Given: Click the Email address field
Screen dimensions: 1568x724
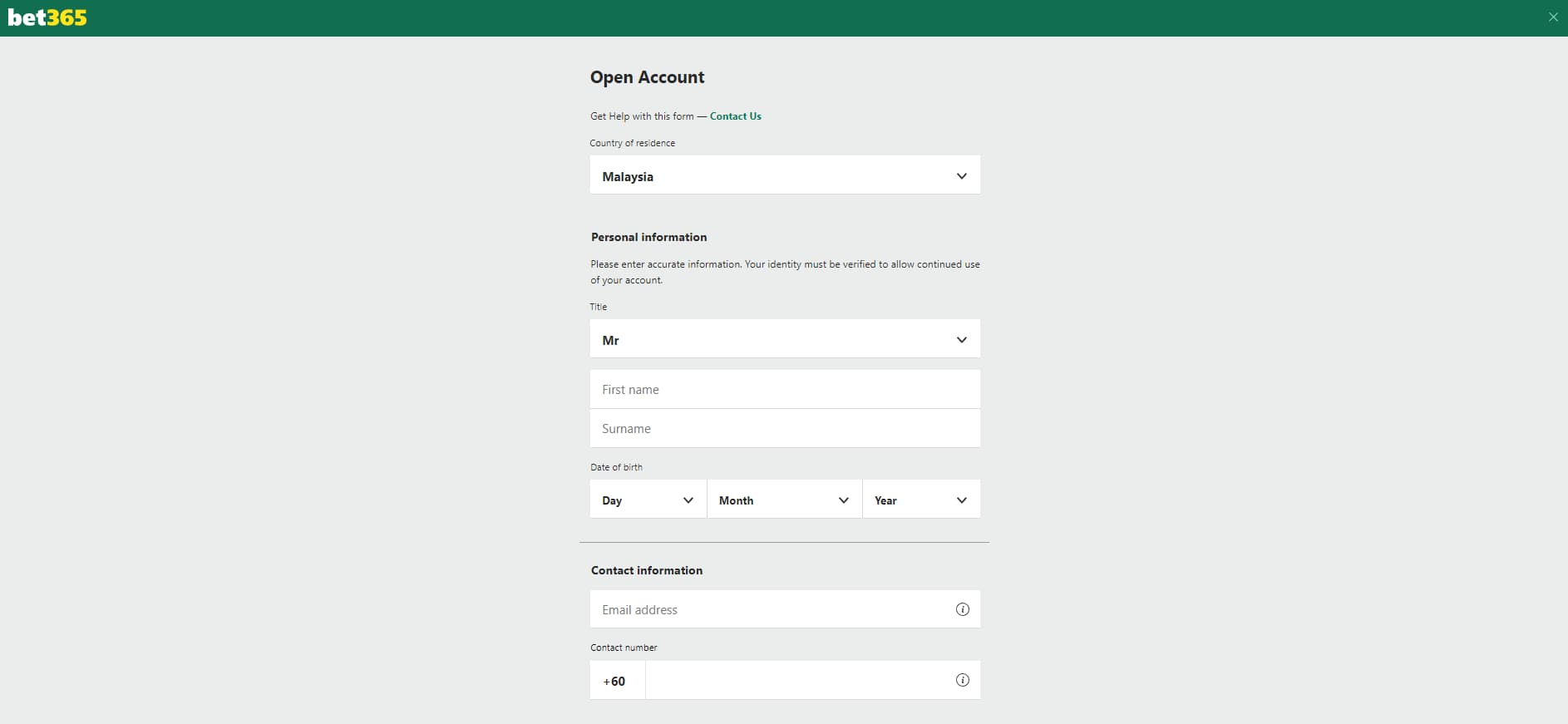Looking at the screenshot, I should click(785, 609).
